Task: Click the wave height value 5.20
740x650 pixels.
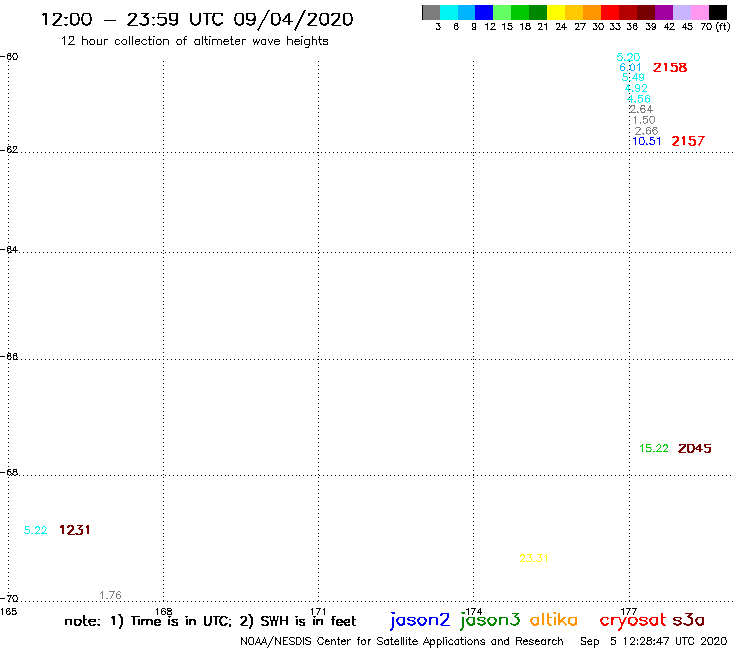Action: (628, 57)
